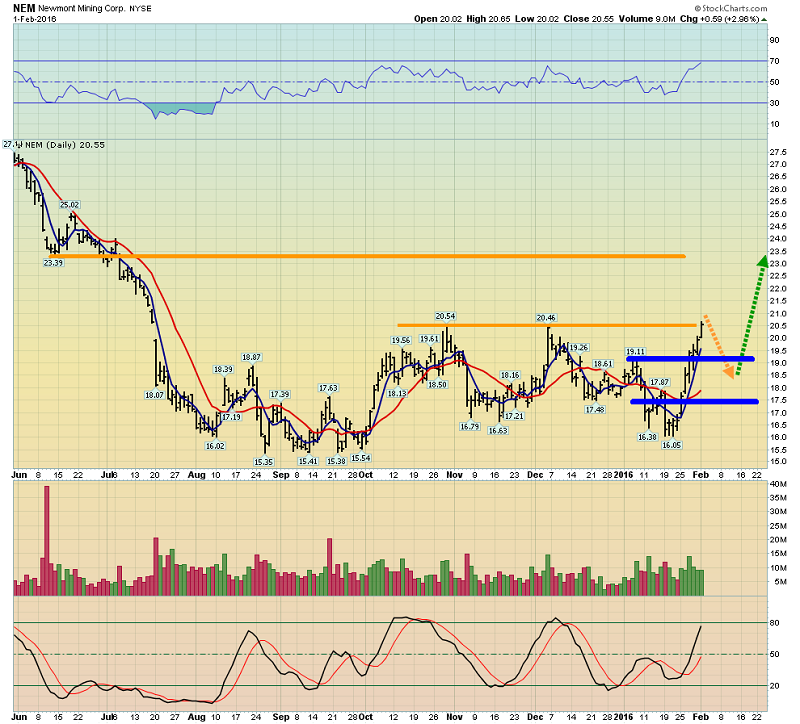Click the 17.87 price label

point(659,382)
